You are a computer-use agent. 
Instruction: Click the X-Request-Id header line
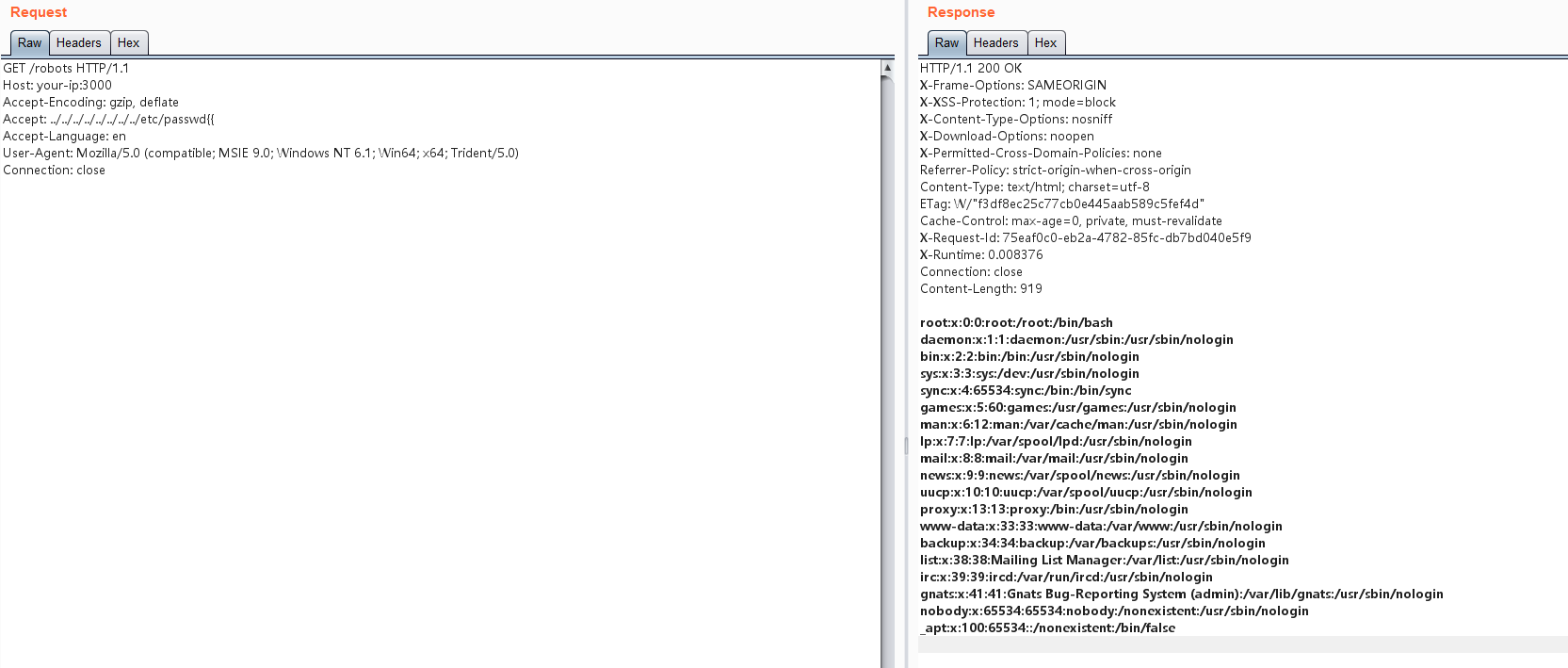tap(1086, 238)
